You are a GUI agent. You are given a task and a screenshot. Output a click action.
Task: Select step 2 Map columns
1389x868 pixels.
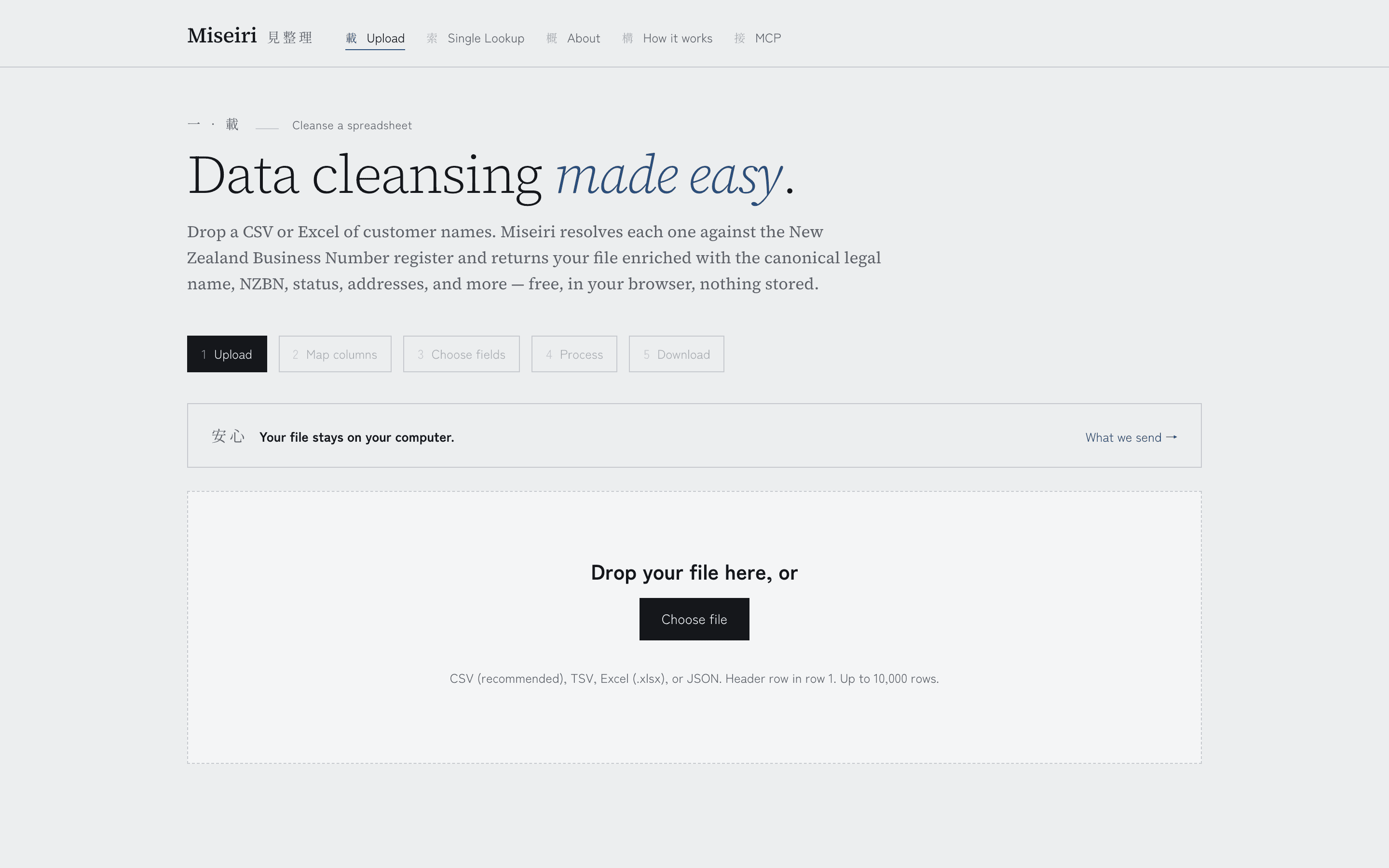point(335,354)
